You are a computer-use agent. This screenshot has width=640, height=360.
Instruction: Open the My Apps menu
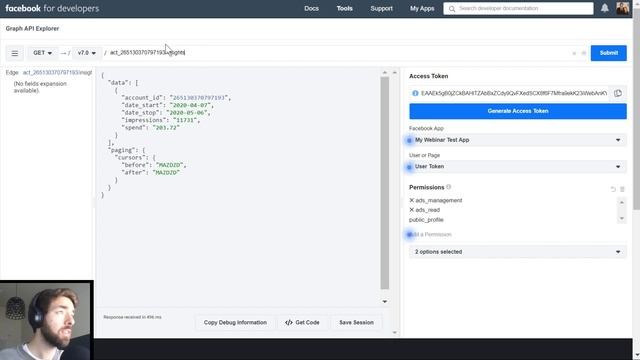point(422,8)
